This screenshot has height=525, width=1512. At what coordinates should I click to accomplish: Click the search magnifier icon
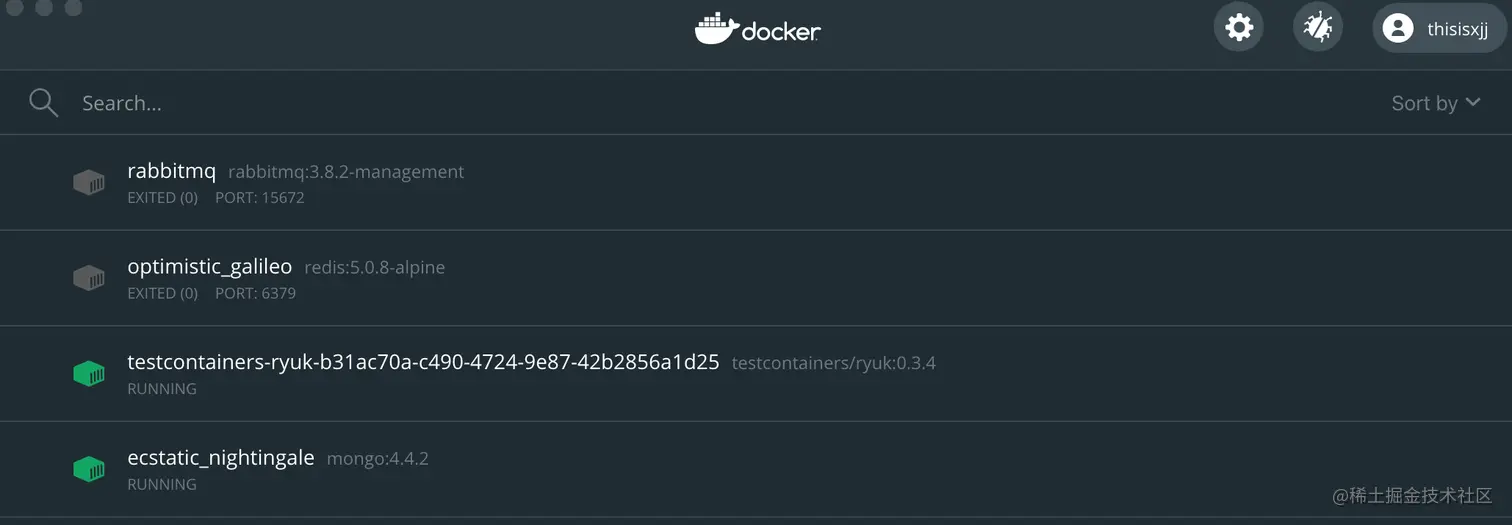pyautogui.click(x=43, y=103)
